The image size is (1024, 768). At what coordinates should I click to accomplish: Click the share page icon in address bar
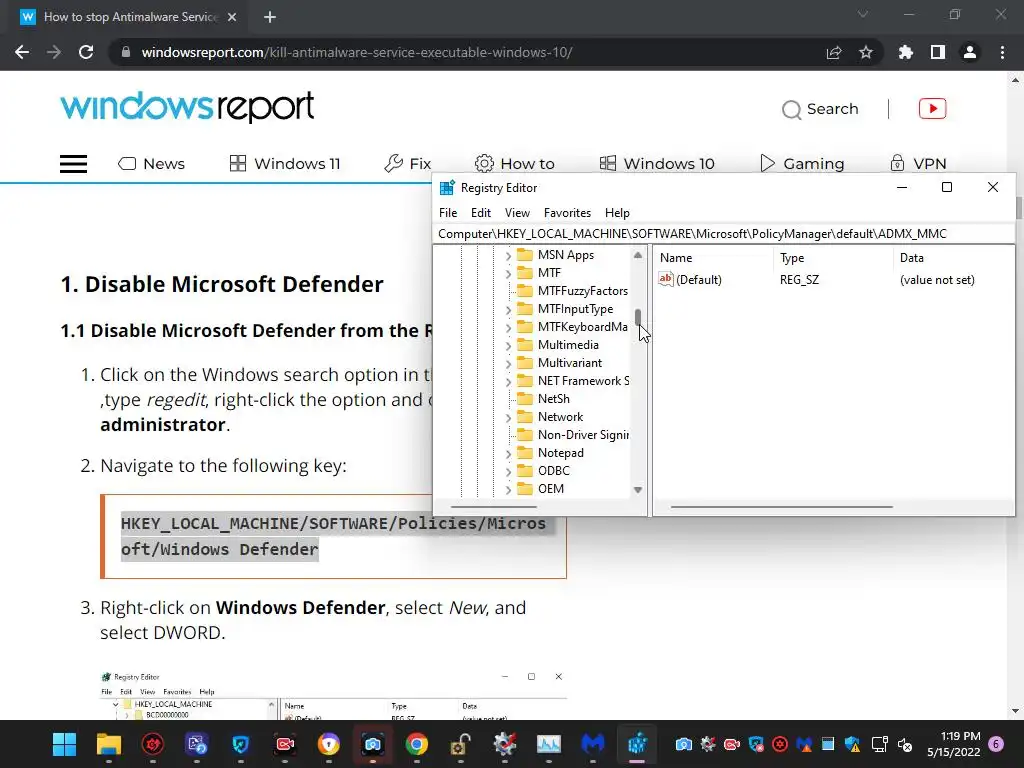834,52
